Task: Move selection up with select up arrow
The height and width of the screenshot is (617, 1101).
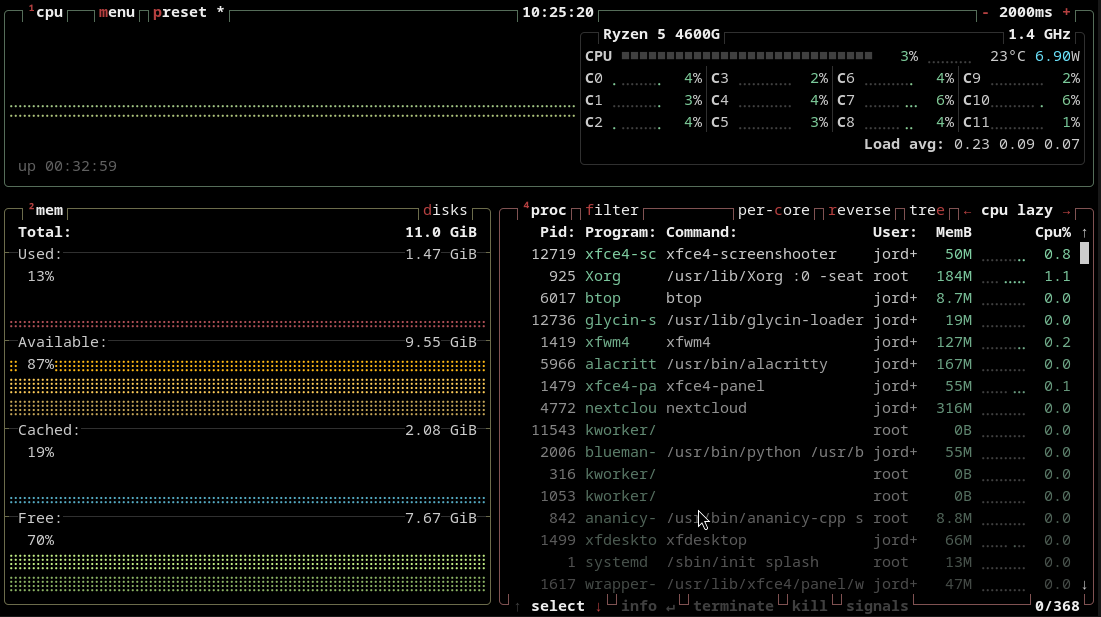Action: pyautogui.click(x=517, y=606)
